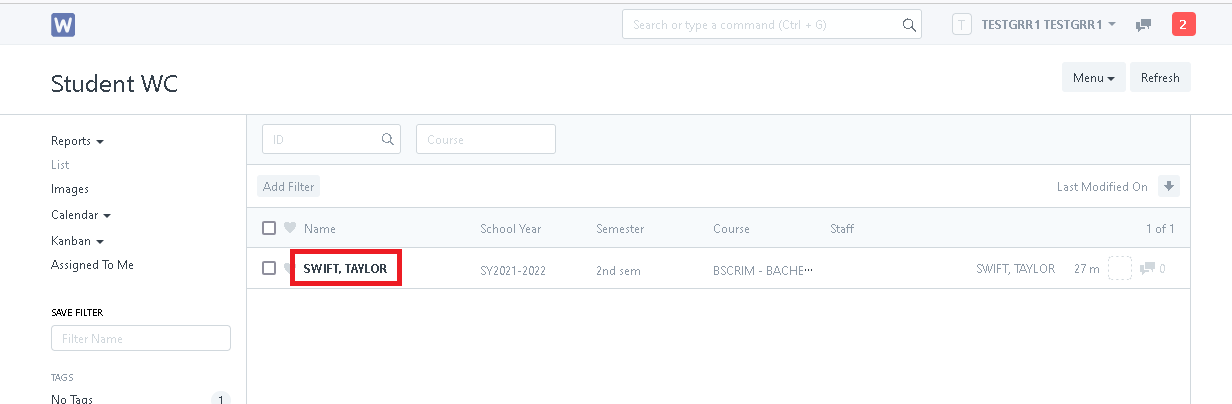Open the Menu button dropdown

tap(1094, 78)
